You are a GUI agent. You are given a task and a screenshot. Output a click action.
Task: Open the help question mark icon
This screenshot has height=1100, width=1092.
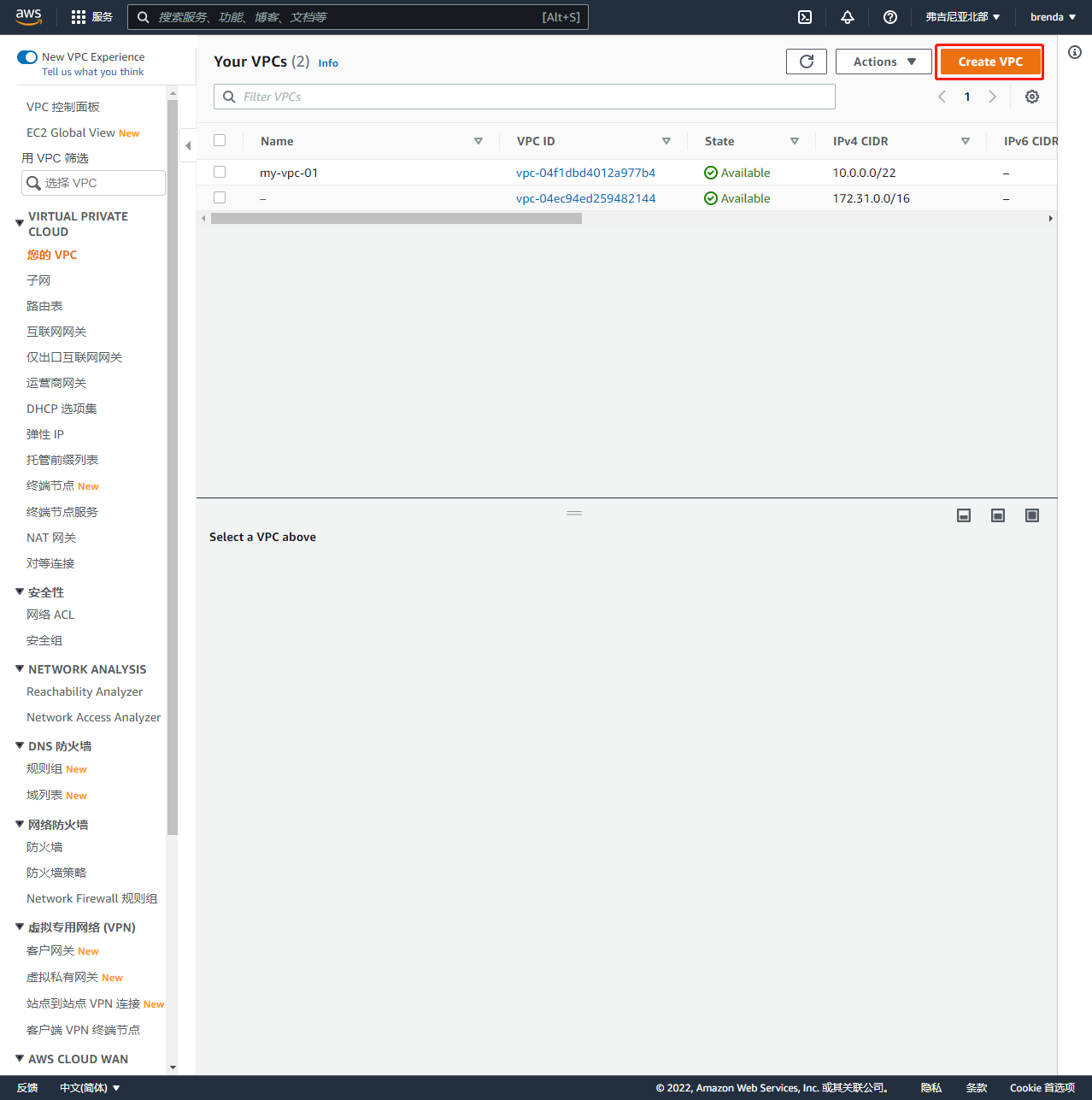(890, 17)
